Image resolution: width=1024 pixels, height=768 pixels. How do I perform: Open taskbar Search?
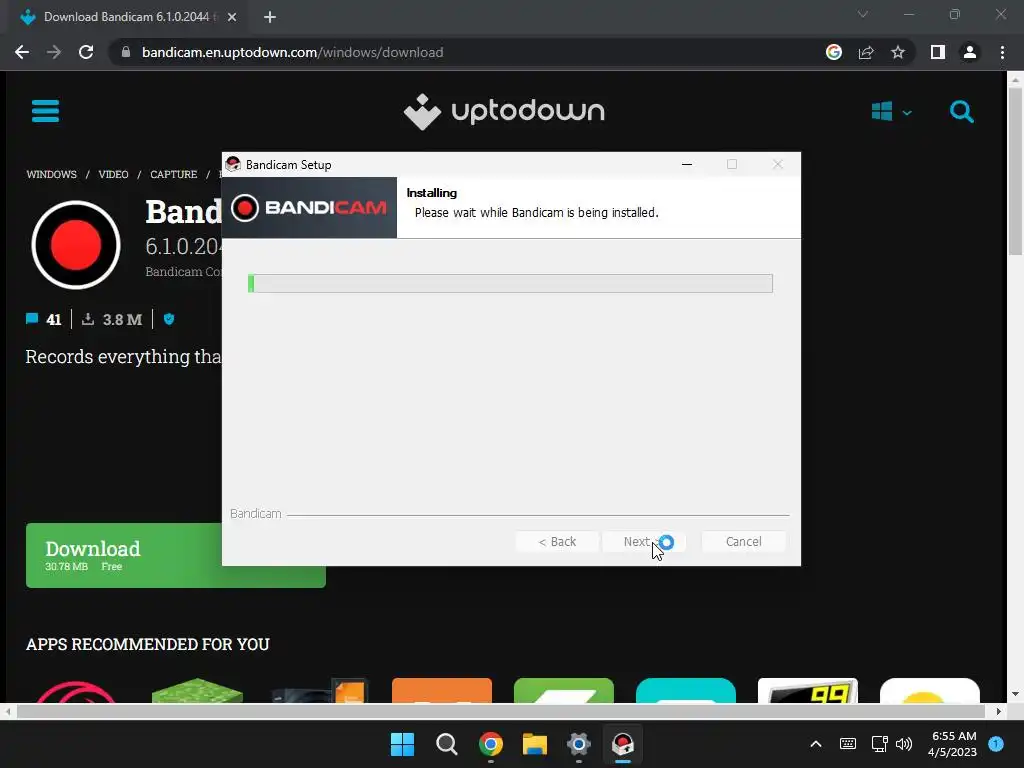(x=447, y=744)
